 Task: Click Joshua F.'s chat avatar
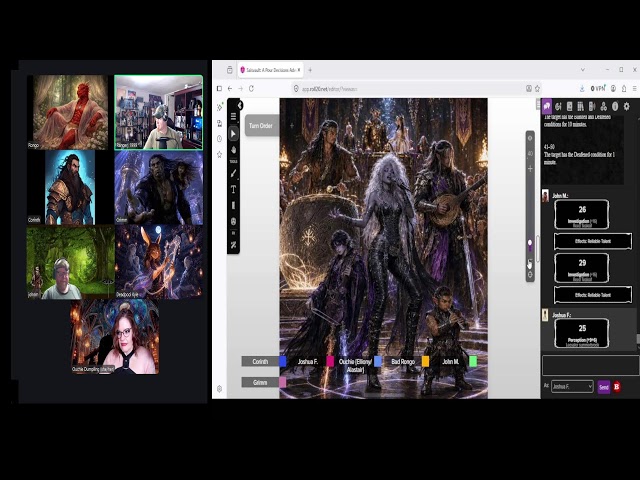point(545,315)
